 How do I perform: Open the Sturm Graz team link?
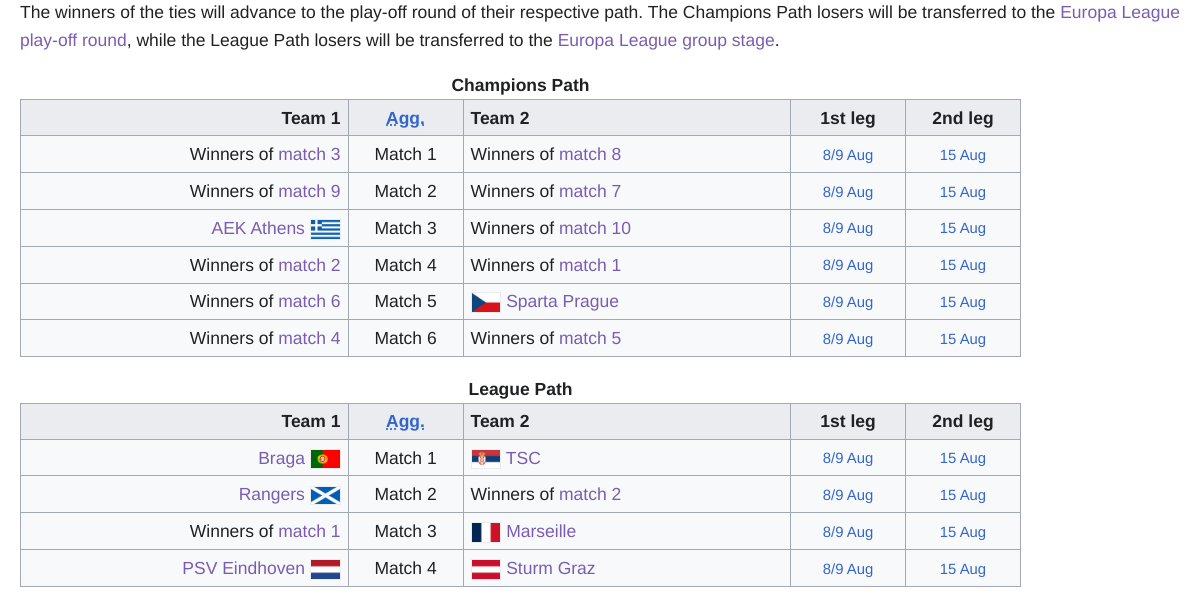(x=550, y=568)
